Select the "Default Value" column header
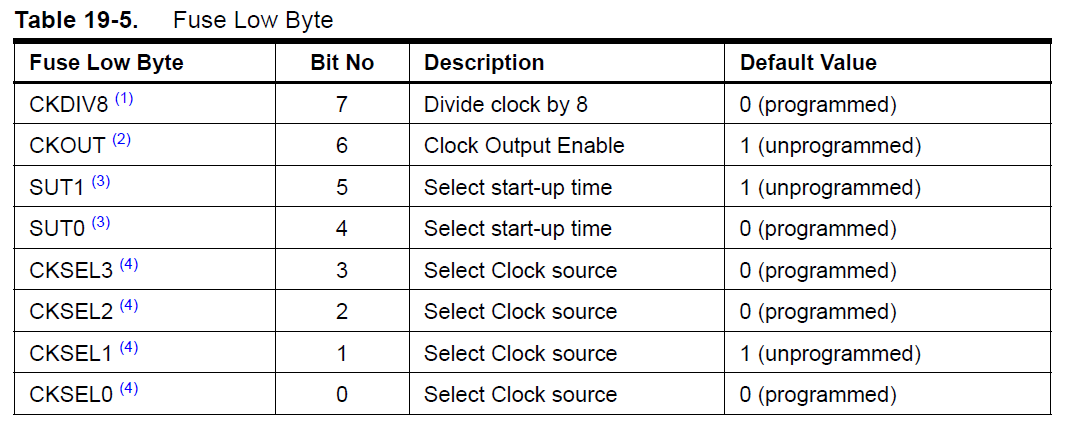This screenshot has height=431, width=1067. 808,62
